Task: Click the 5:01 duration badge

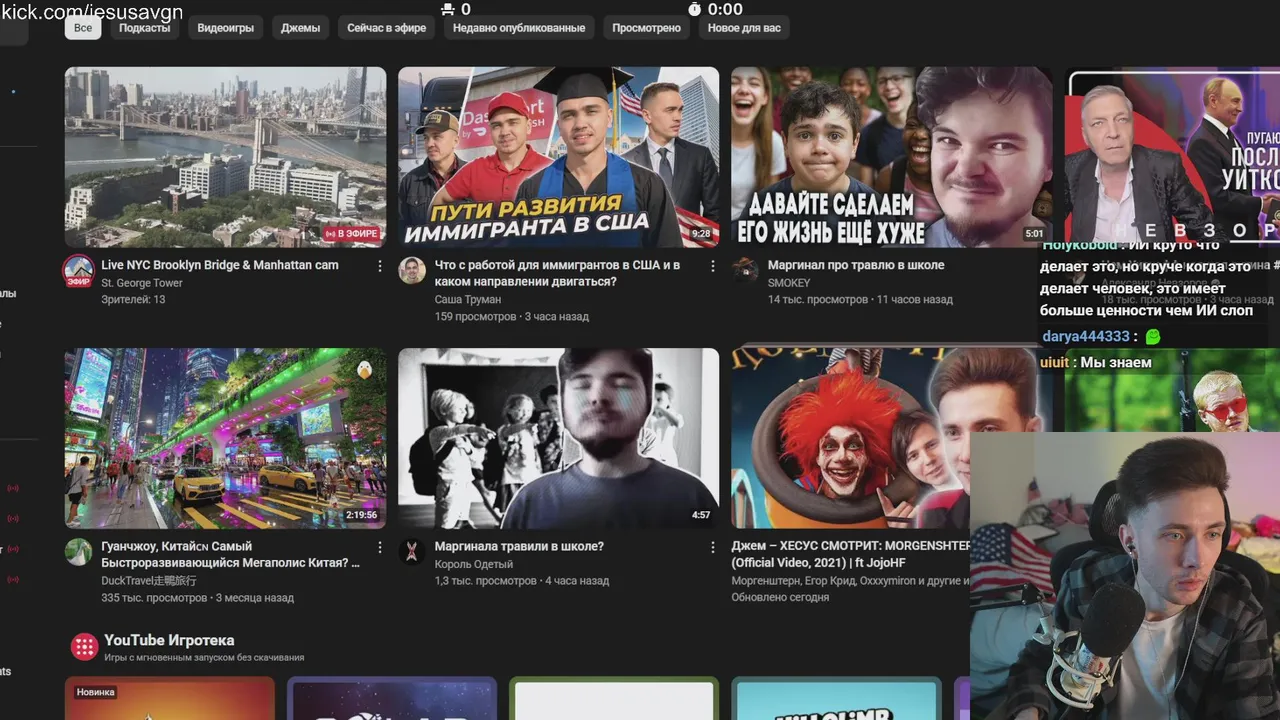Action: (x=1034, y=234)
